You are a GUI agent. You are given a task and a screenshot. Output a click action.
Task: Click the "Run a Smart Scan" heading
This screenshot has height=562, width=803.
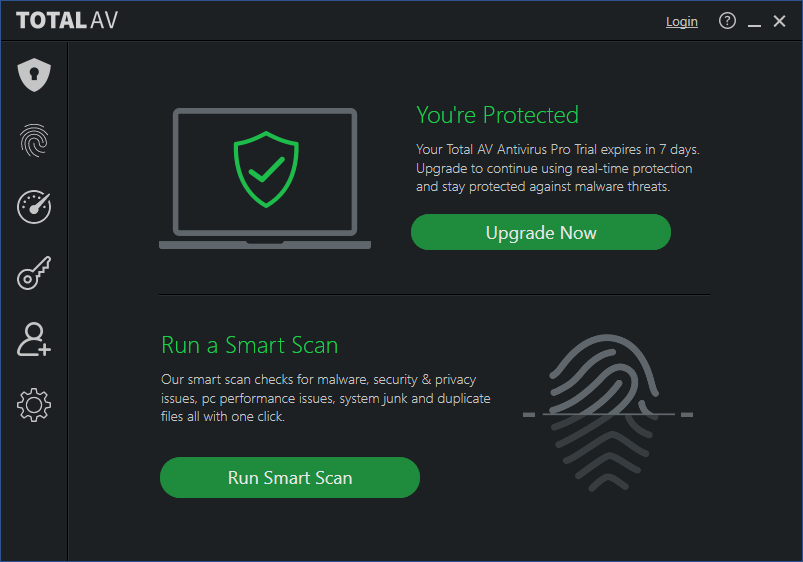[x=250, y=345]
